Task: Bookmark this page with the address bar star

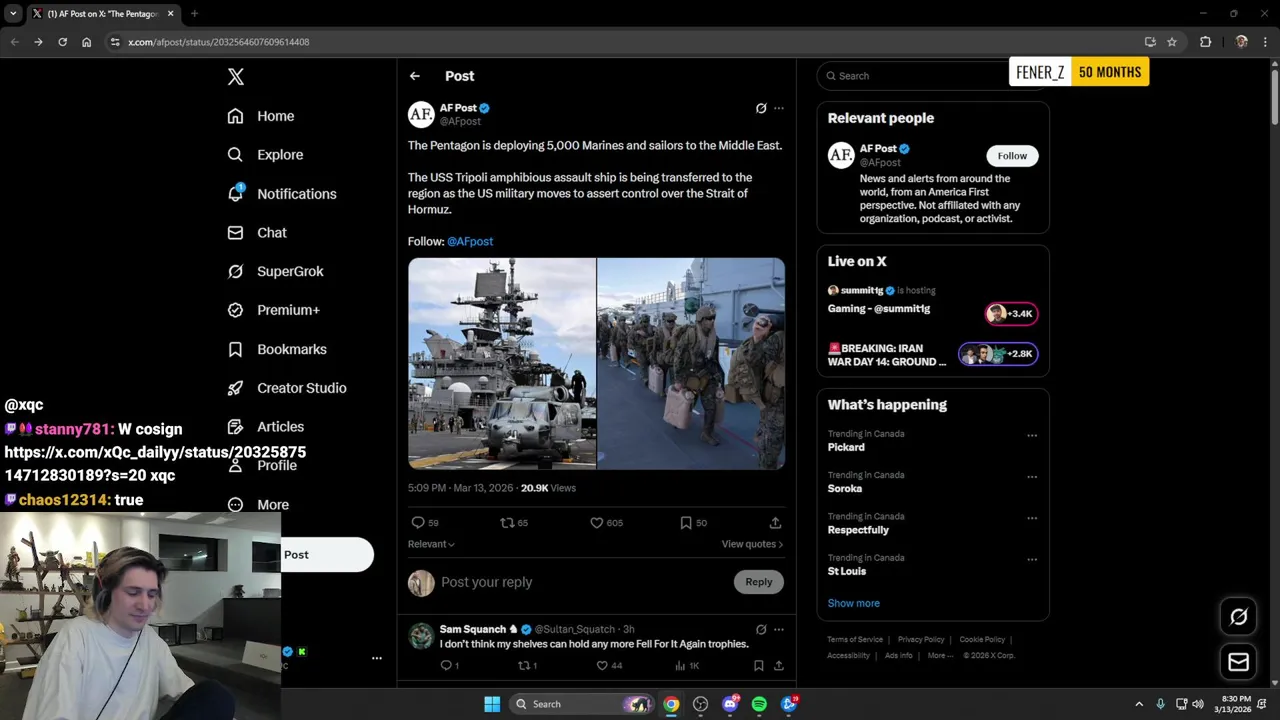Action: point(1172,42)
